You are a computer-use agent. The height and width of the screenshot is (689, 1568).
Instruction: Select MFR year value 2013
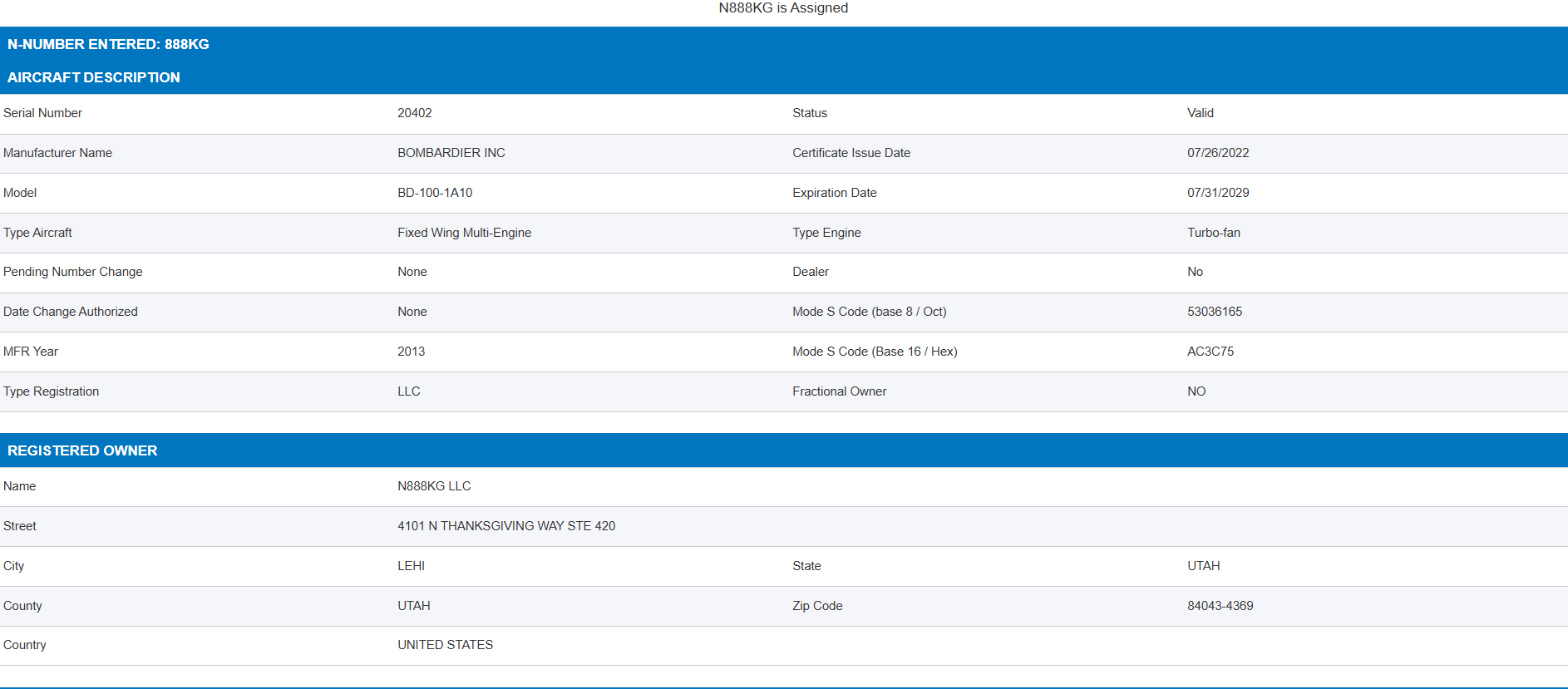tap(412, 352)
